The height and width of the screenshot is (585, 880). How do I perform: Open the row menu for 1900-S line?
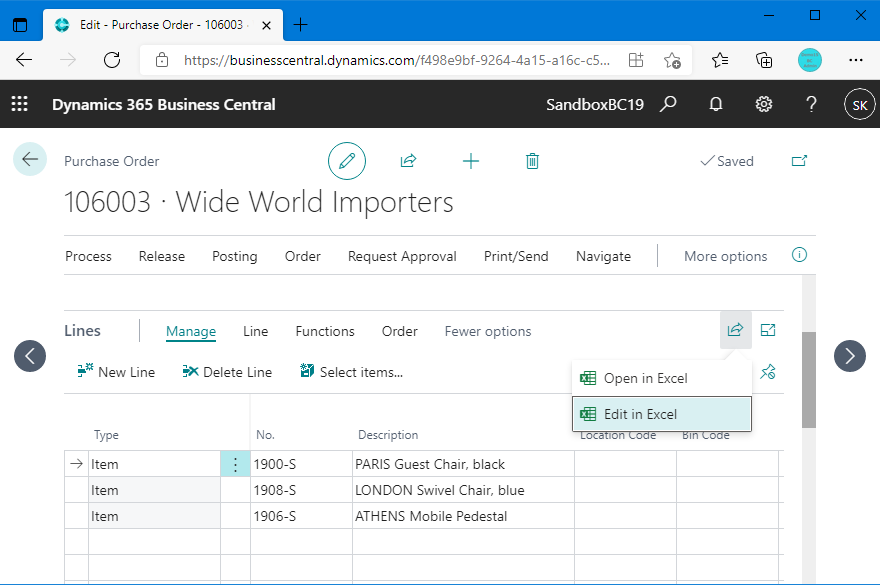235,464
